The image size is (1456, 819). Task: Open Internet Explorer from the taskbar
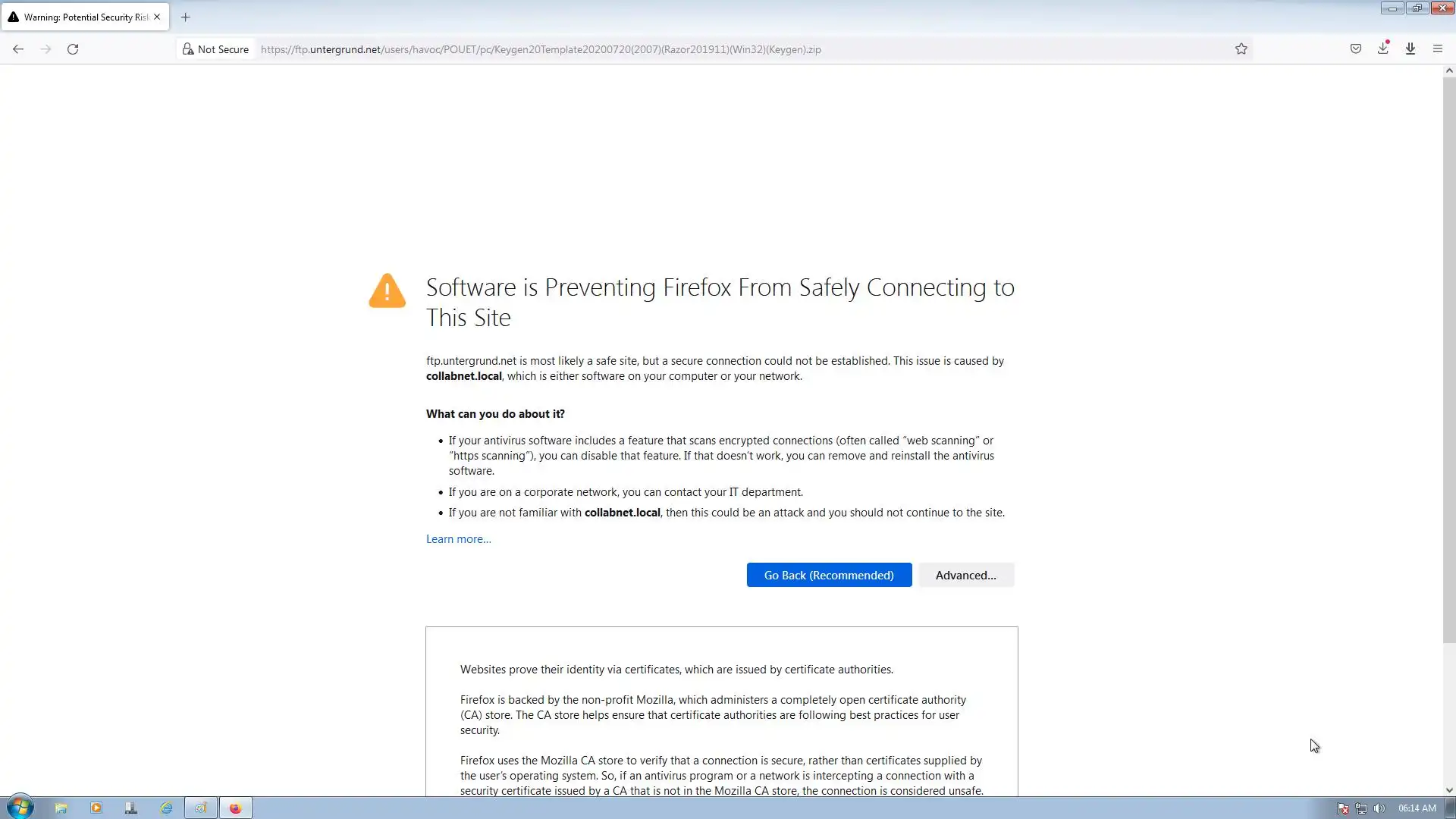(x=166, y=808)
